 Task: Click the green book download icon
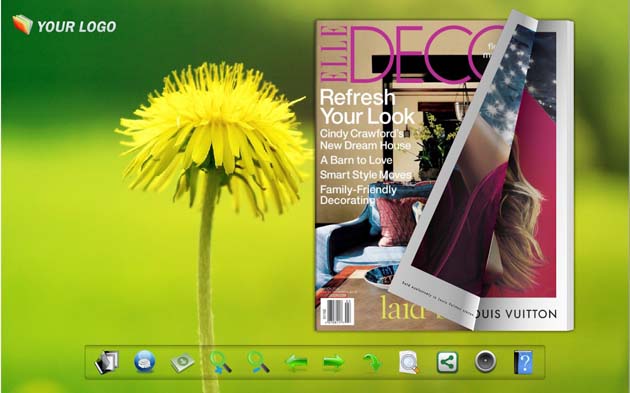tap(182, 362)
